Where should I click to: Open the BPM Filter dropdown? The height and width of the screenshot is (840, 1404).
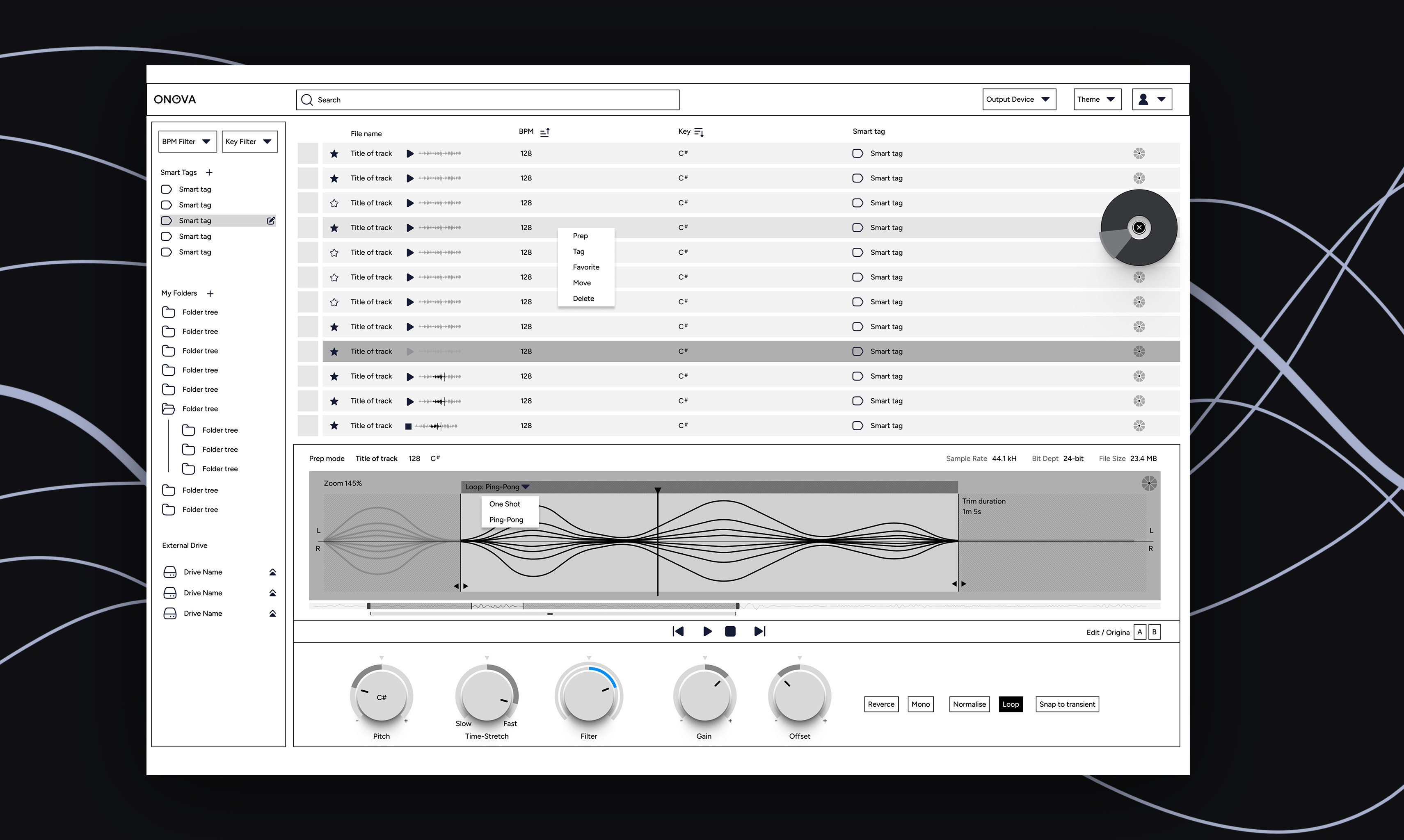pyautogui.click(x=187, y=141)
